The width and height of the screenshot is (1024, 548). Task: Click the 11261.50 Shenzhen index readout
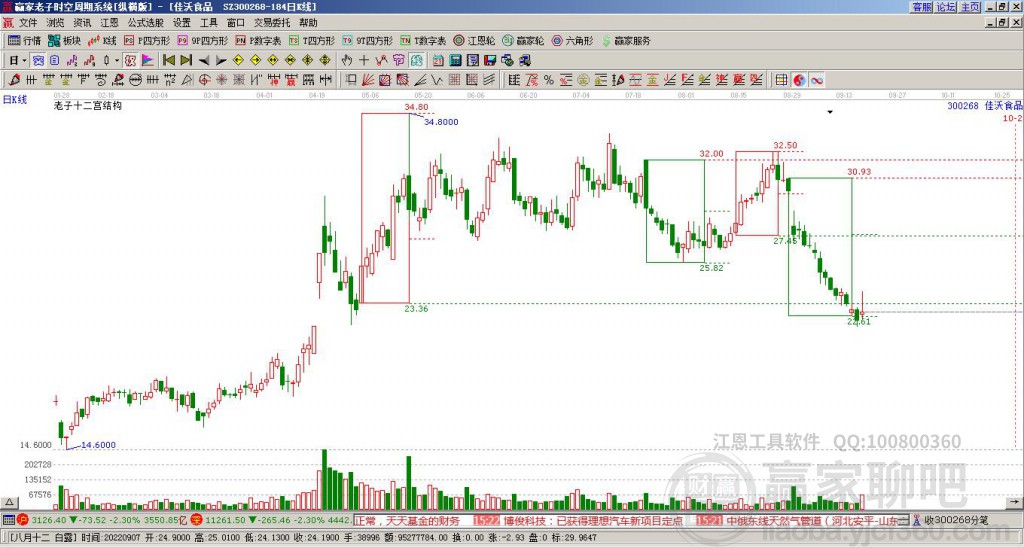coord(225,521)
